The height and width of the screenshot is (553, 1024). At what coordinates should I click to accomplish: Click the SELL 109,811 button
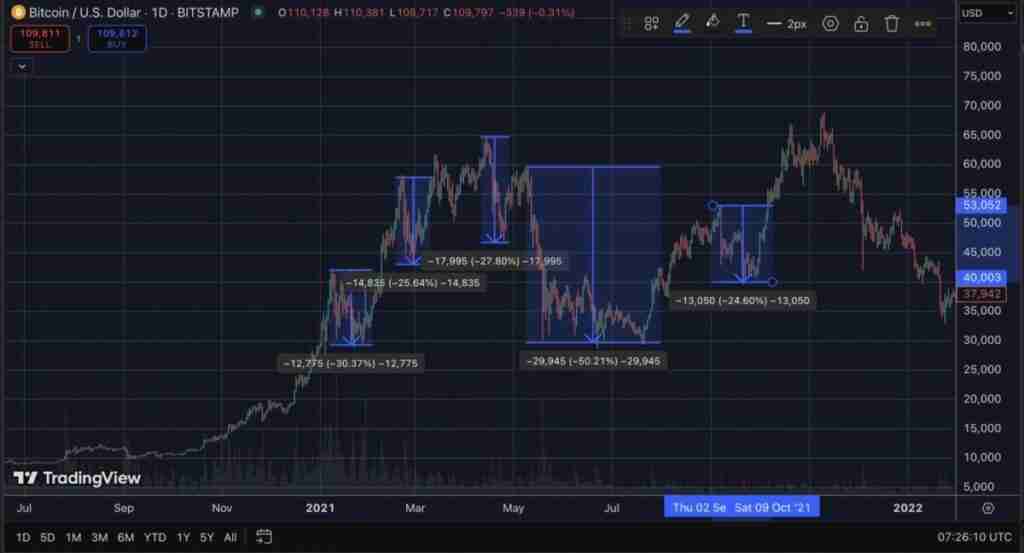(40, 39)
